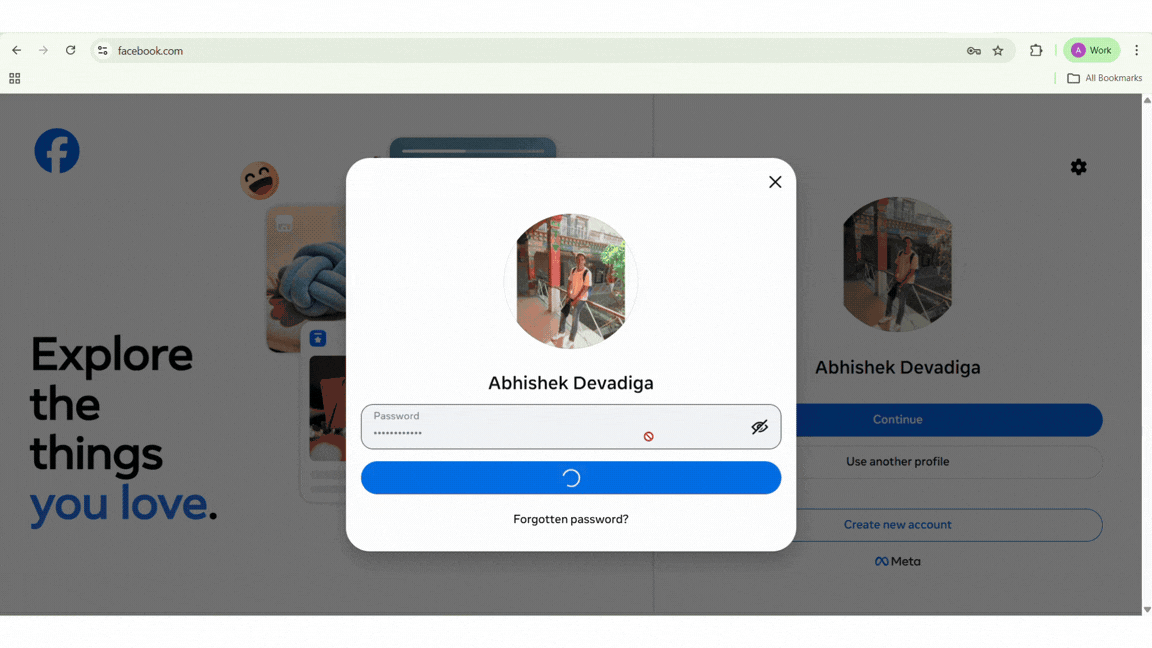This screenshot has width=1152, height=648.
Task: Click the blue loading login button
Action: tap(570, 478)
